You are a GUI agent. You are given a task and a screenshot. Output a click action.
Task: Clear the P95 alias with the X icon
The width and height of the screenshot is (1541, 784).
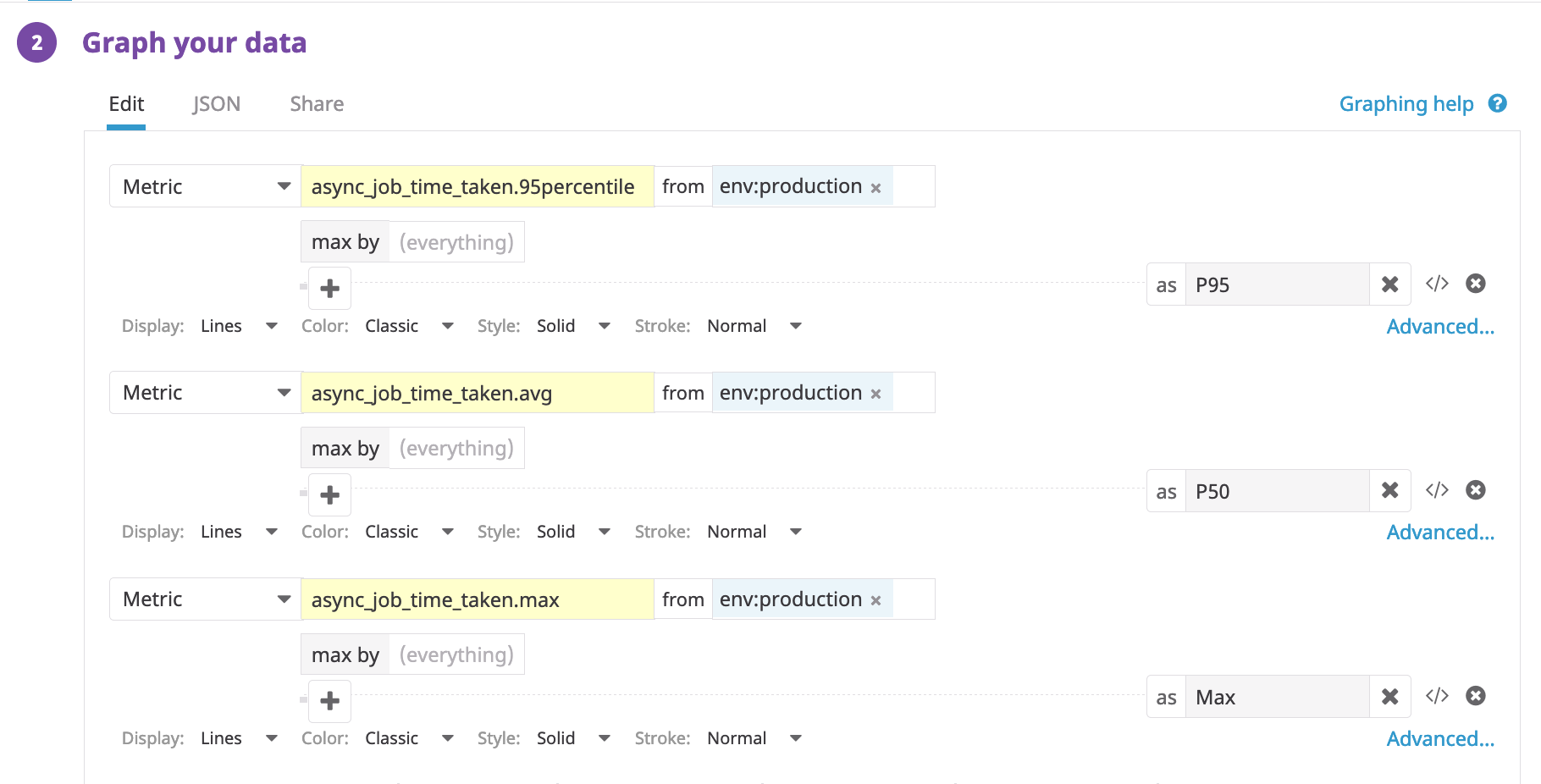pos(1389,284)
